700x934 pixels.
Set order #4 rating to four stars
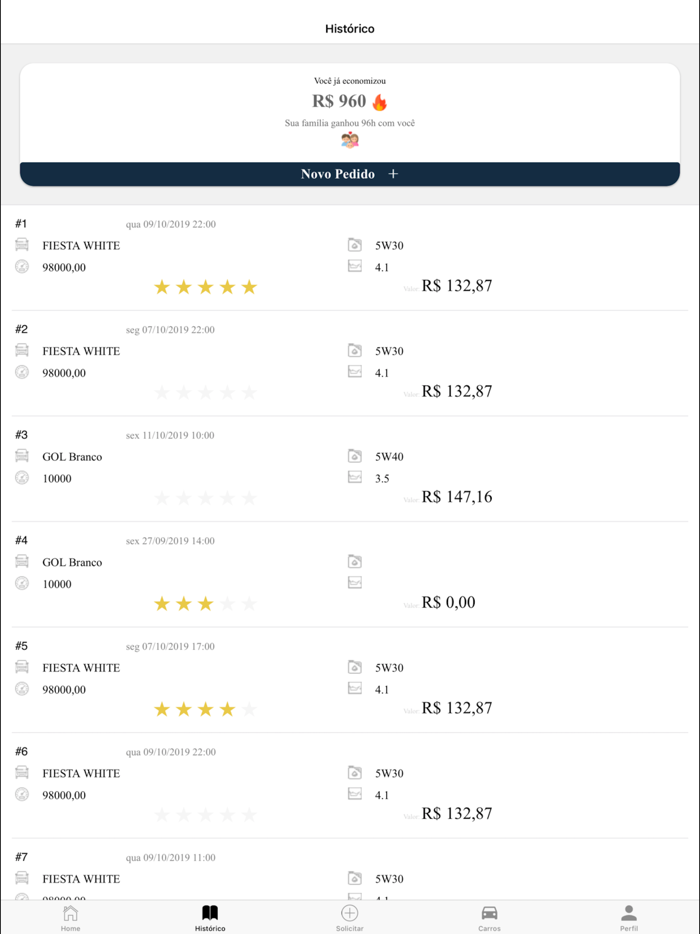227,604
